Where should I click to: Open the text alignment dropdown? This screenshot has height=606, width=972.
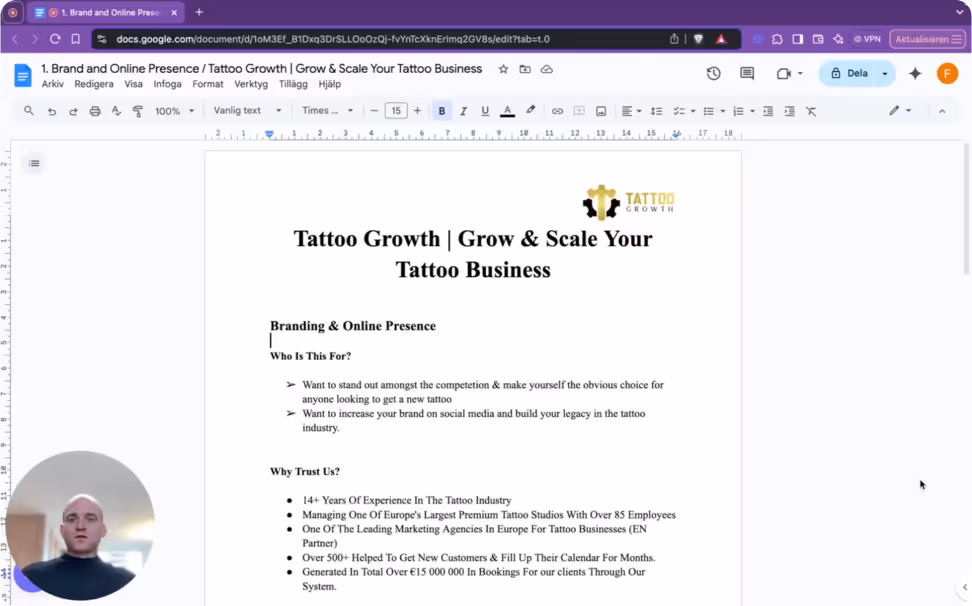[x=631, y=112]
